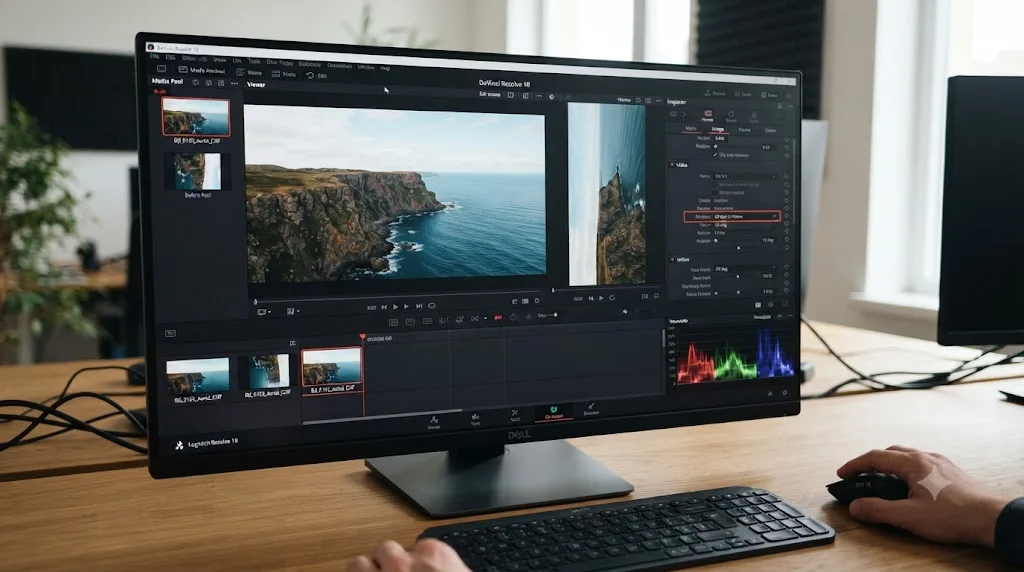
Task: Select the red-outlined clip thumbnail in Media Pool
Action: click(x=196, y=117)
